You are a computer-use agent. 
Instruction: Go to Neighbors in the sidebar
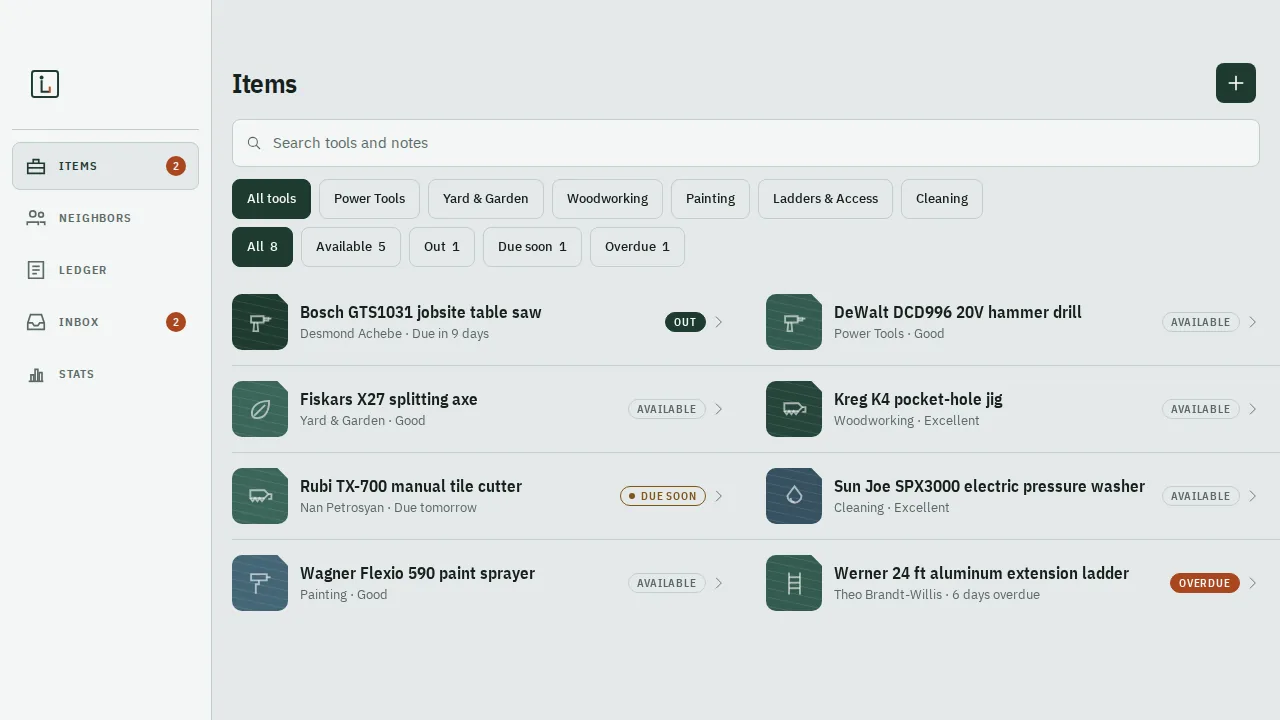click(105, 218)
